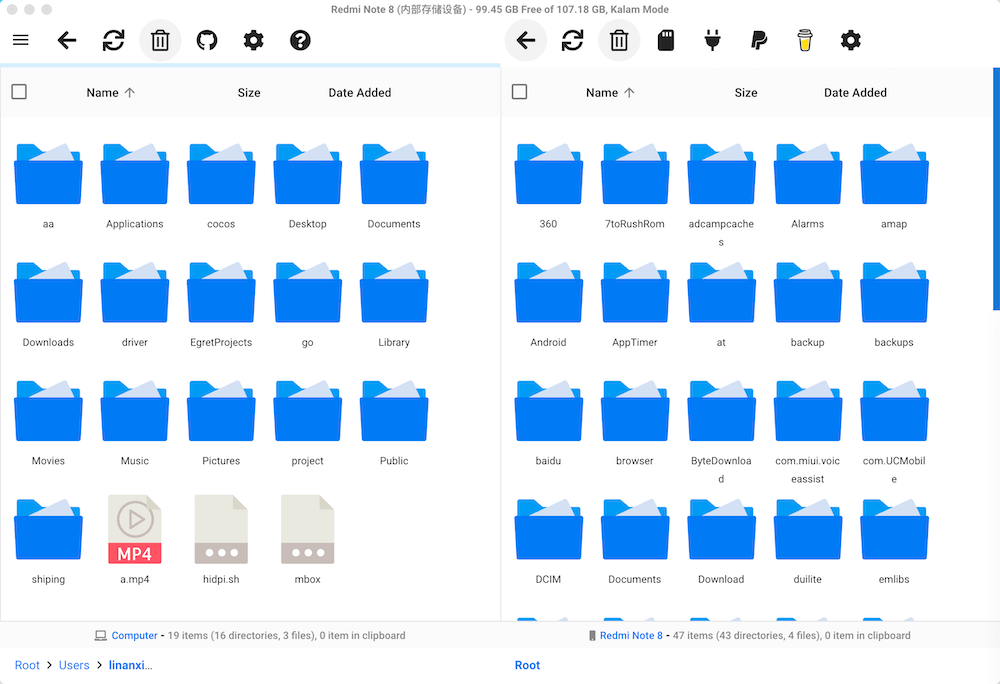Screen dimensions: 1000x684
Task: Click Root in the device breadcrumb
Action: (x=527, y=665)
